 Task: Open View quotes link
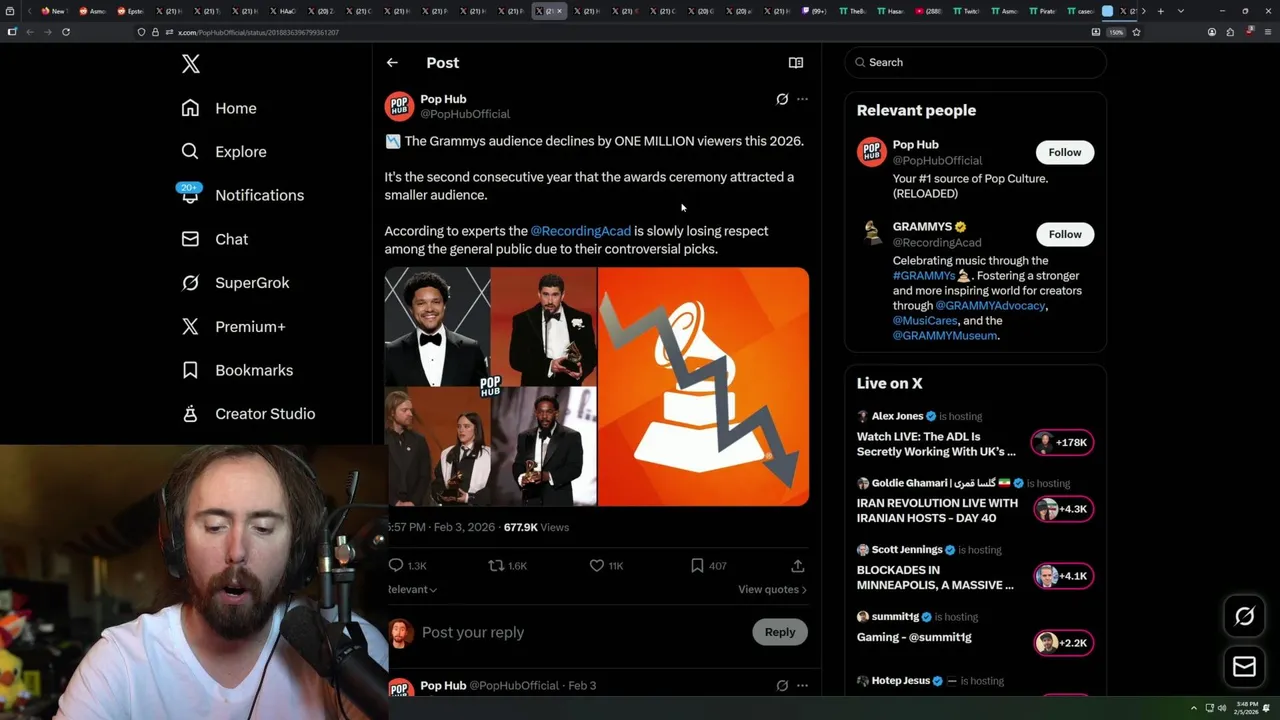pyautogui.click(x=772, y=589)
